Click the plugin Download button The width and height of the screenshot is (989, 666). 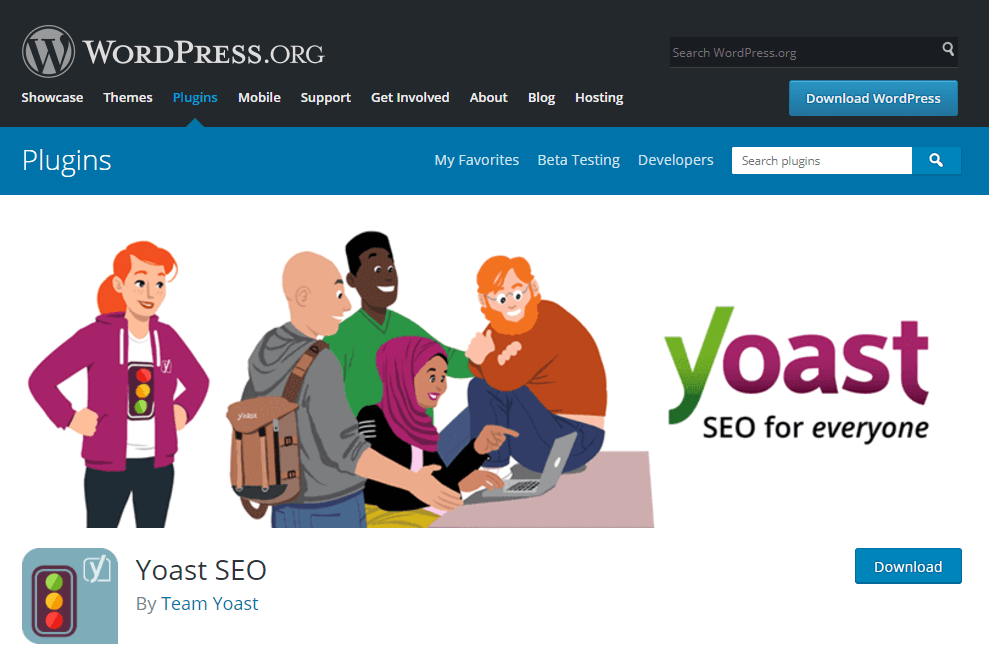pos(908,566)
